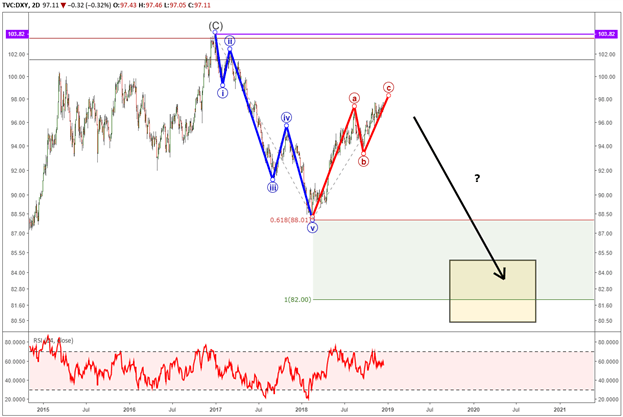Click the 1(82.00) Fibonacci level label
The height and width of the screenshot is (417, 623).
coord(298,299)
